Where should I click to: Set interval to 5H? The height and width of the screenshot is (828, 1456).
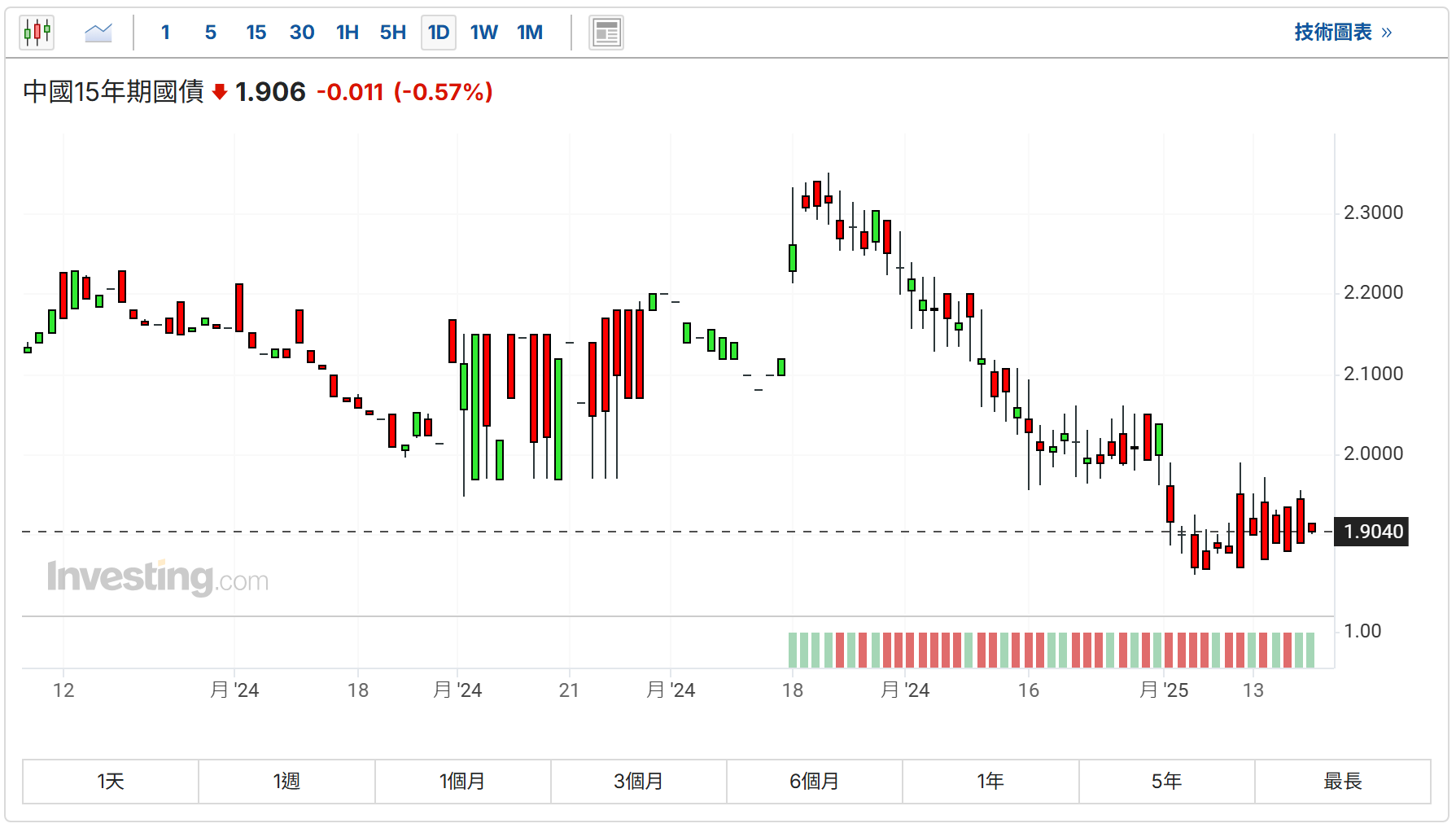point(393,33)
